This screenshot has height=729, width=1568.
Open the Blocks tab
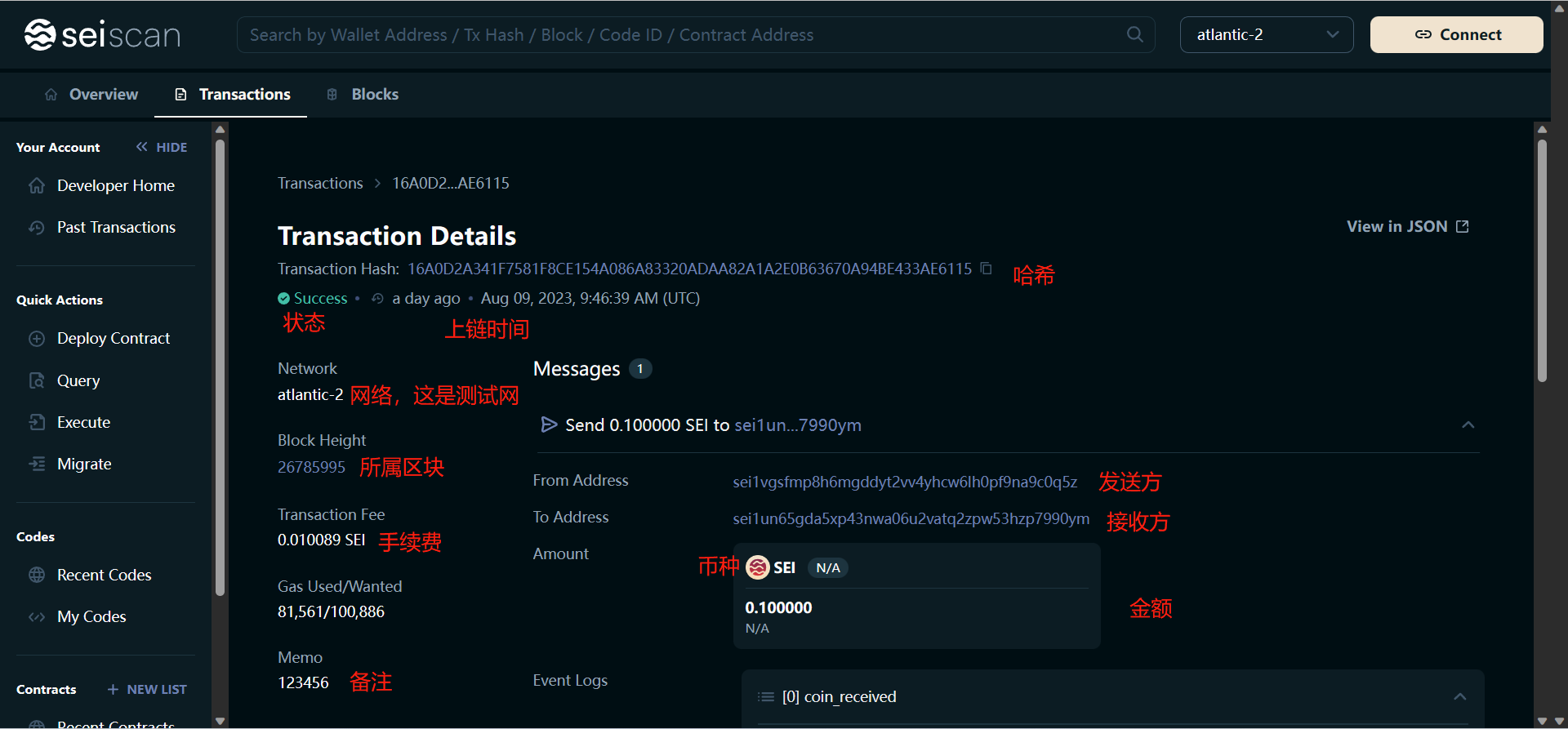(x=363, y=94)
